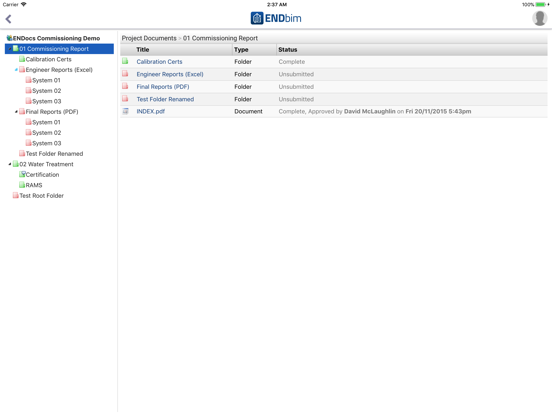The image size is (552, 414).
Task: Click the 'Document' type cell of INDEX.pdf
Action: (249, 111)
